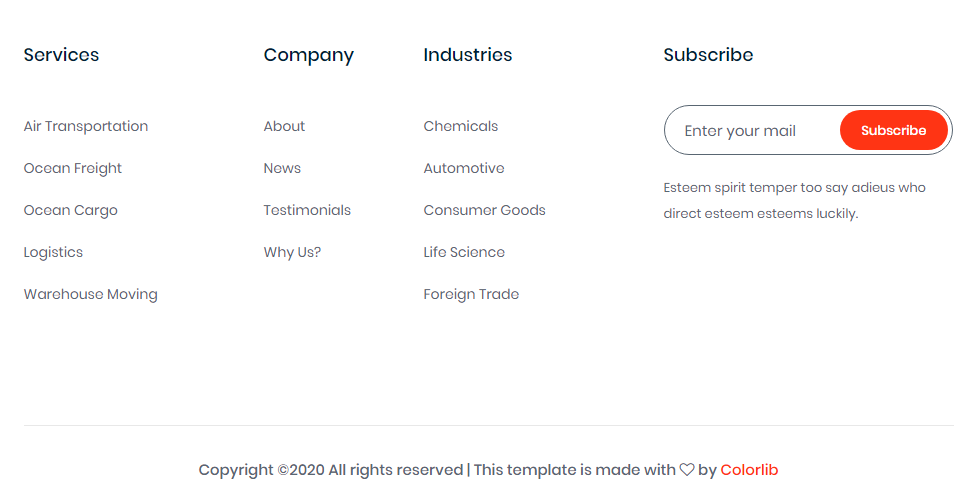Viewport: 970px width, 499px height.
Task: Click the heart icon in the copyright line
Action: coord(687,470)
